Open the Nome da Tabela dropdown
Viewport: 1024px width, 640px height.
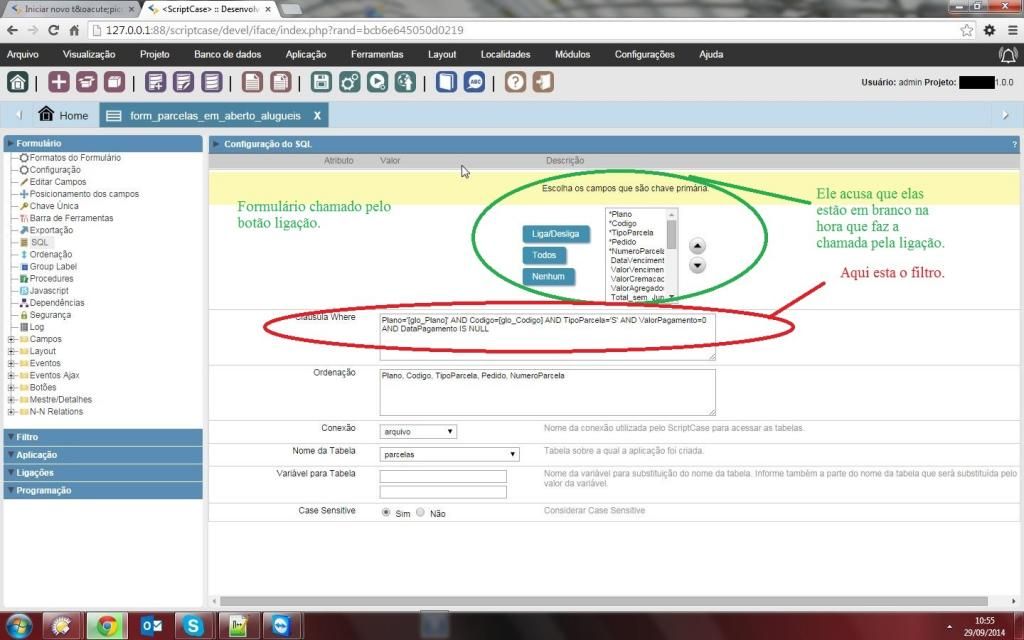449,454
